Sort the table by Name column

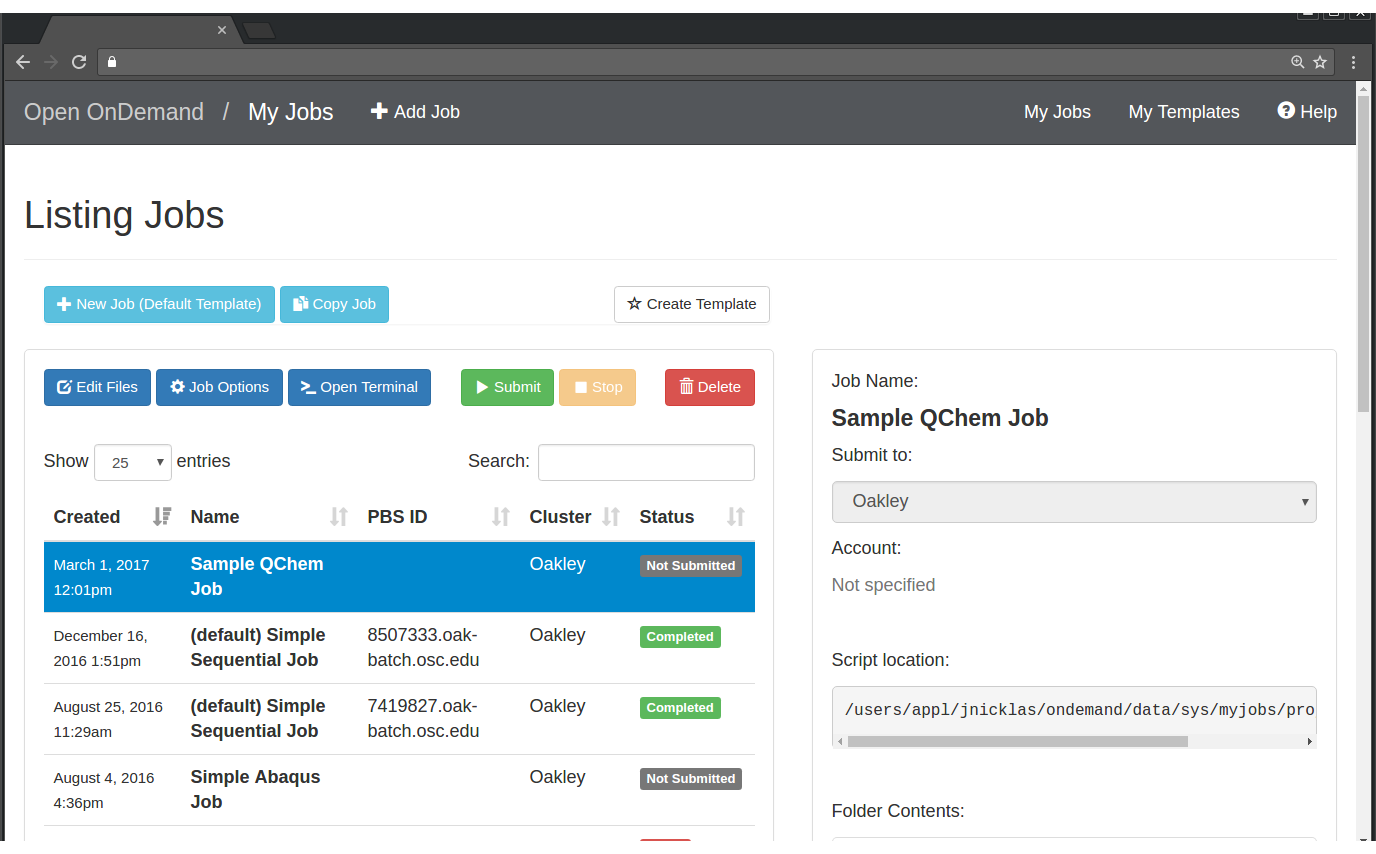tap(269, 517)
